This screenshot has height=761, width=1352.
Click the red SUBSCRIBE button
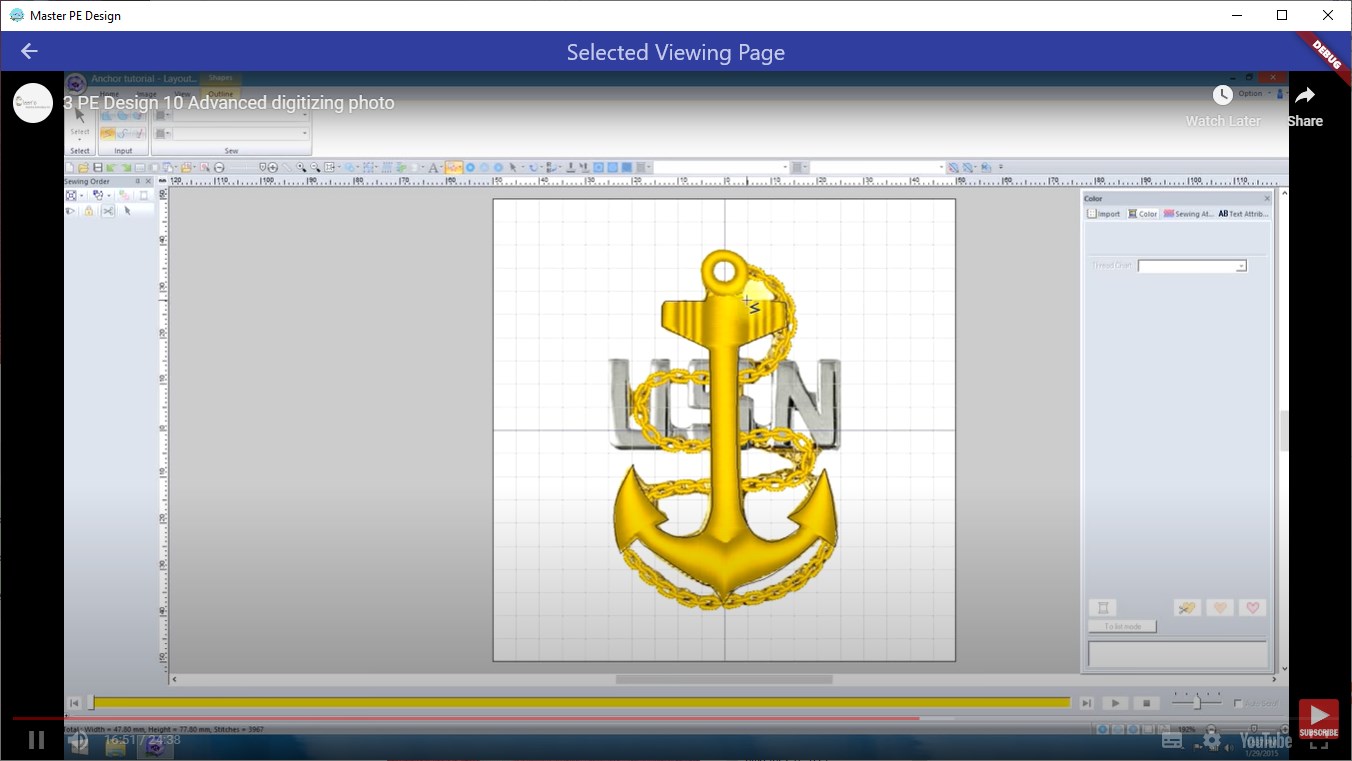[x=1318, y=718]
